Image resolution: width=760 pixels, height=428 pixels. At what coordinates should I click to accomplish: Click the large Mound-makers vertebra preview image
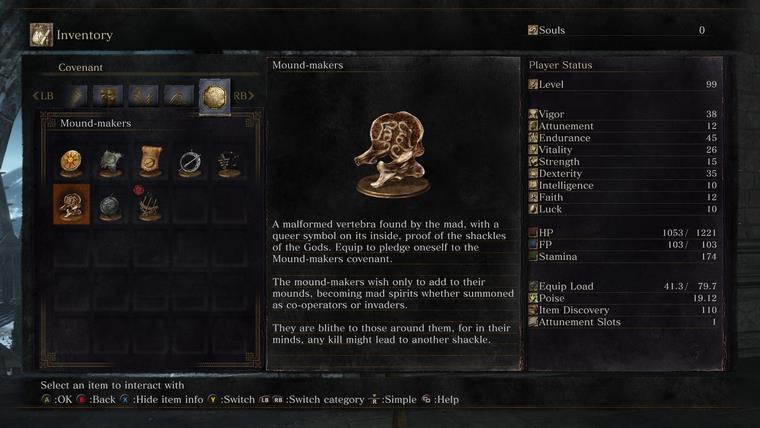click(x=393, y=155)
